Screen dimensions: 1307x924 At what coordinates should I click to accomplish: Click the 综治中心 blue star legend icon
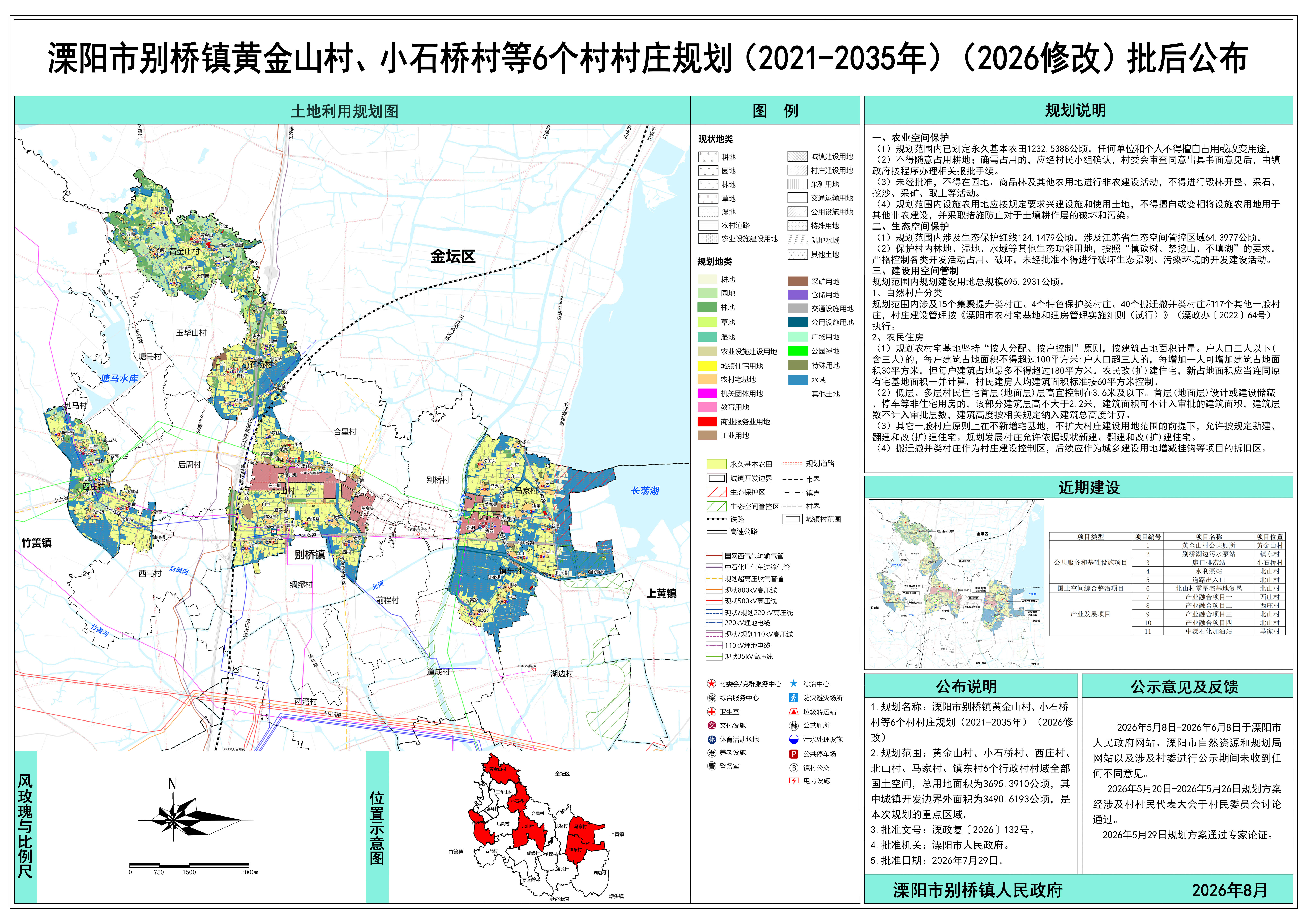[794, 683]
